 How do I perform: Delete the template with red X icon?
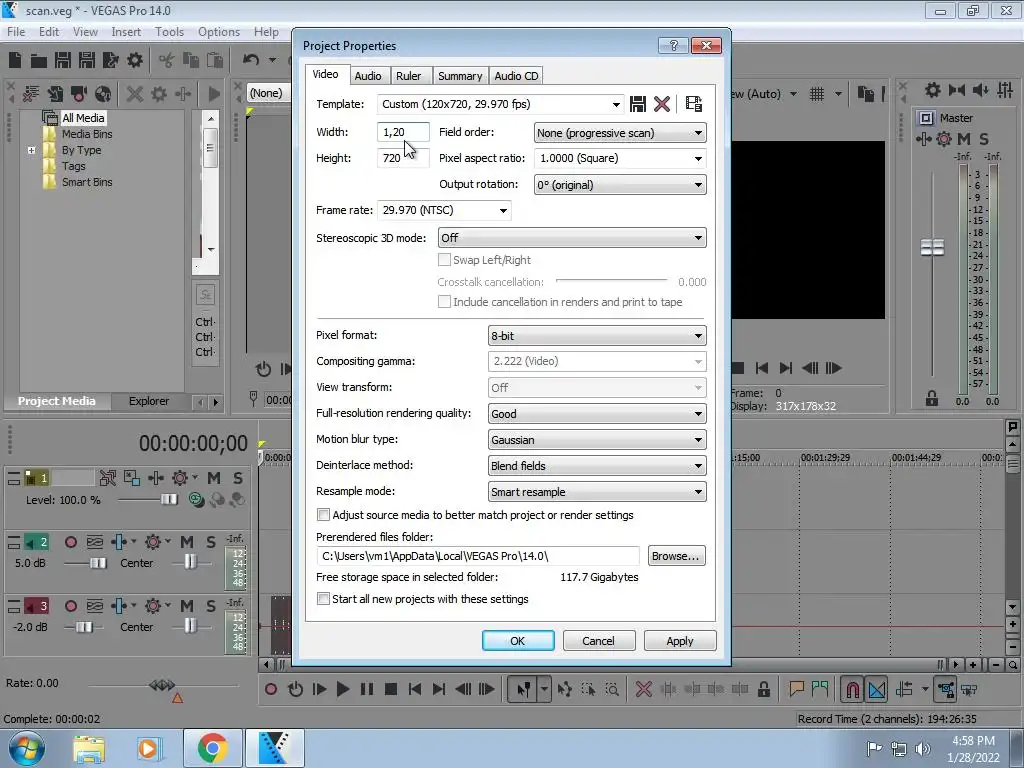(x=662, y=104)
